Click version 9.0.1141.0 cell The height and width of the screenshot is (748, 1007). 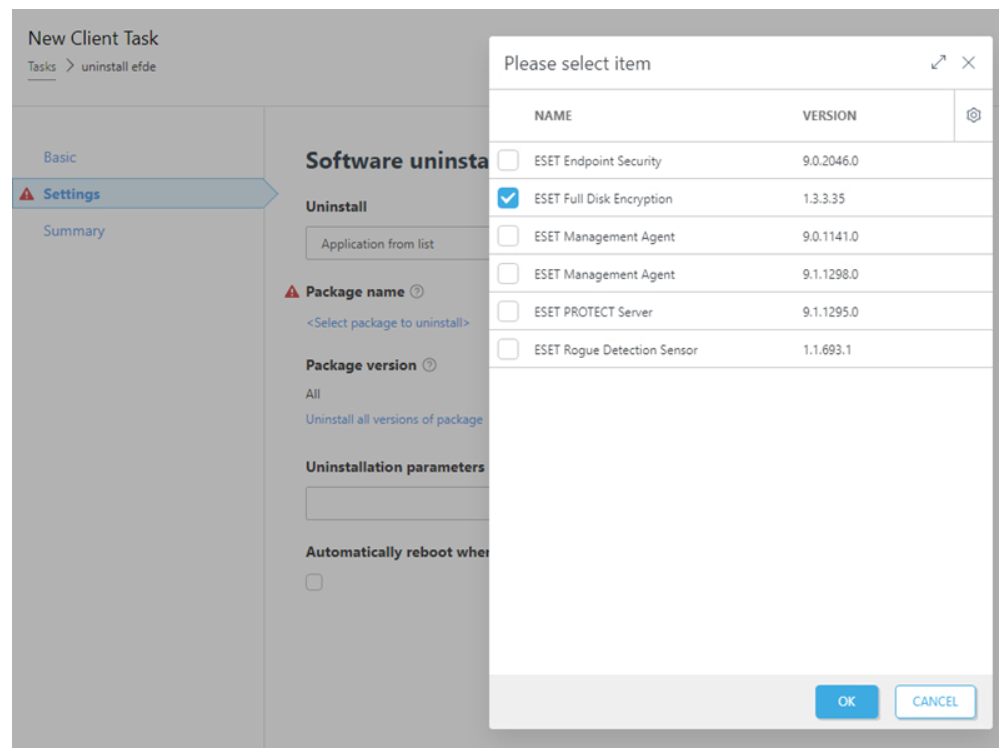[x=830, y=236]
